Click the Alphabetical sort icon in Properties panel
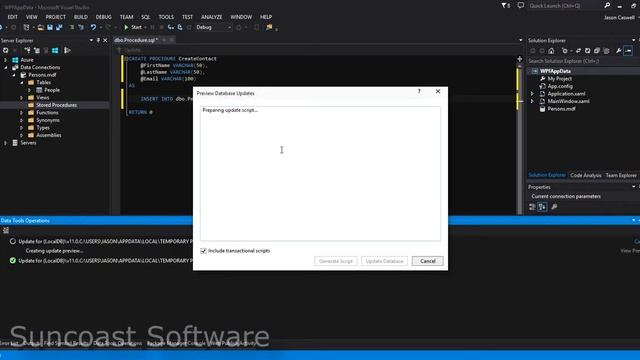Image resolution: width=640 pixels, height=360 pixels. click(x=542, y=207)
